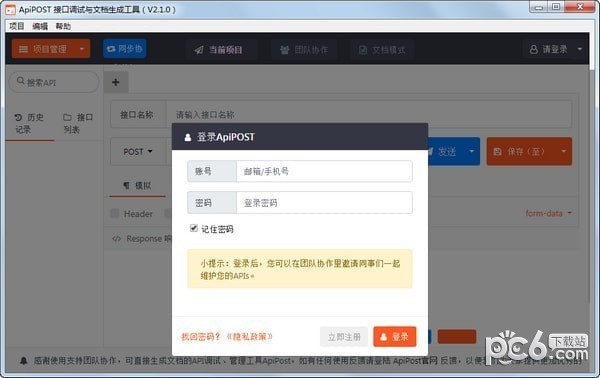Open the 编辑 menu
The width and height of the screenshot is (600, 378).
(40, 26)
